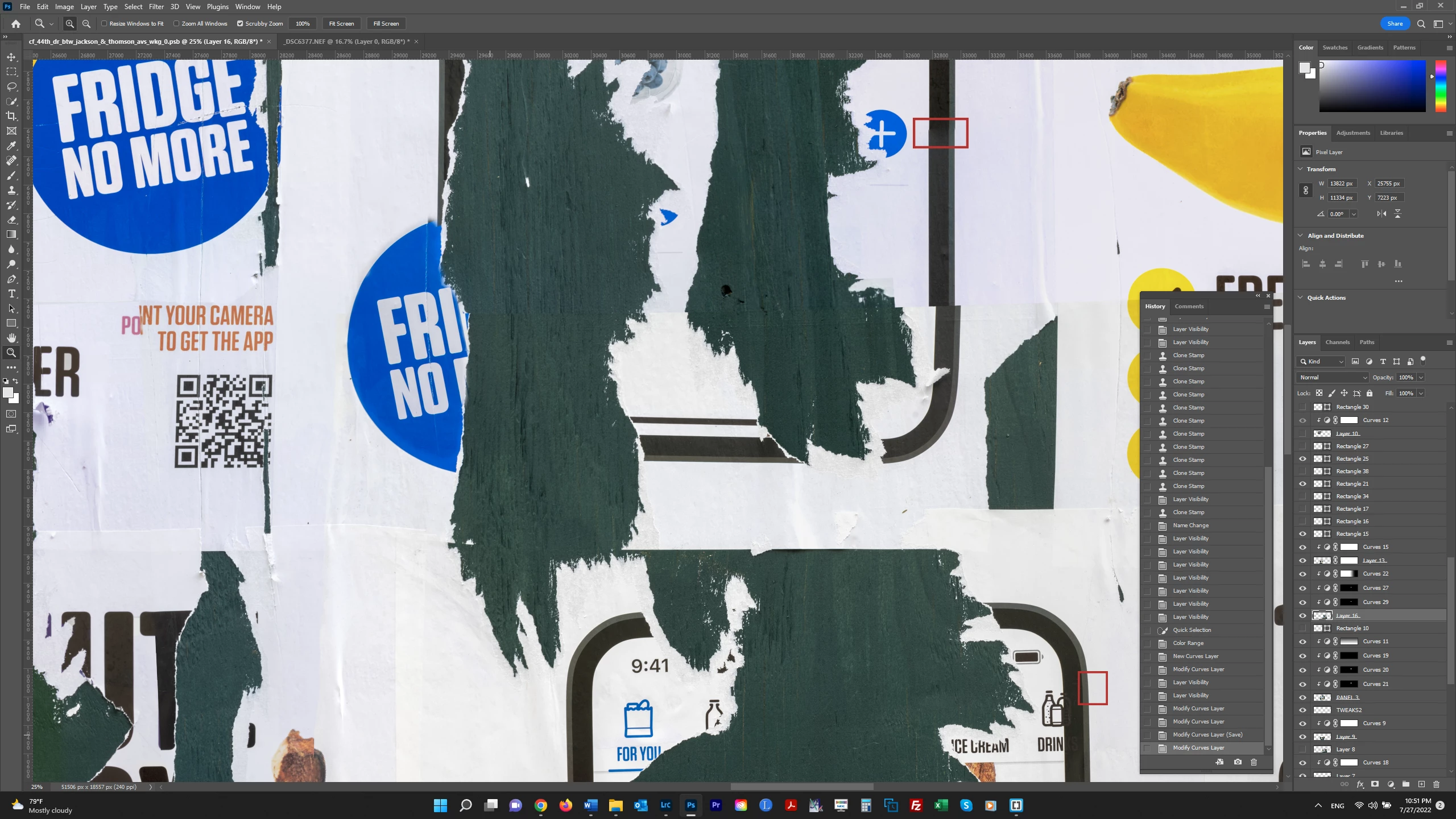Viewport: 1456px width, 819px height.
Task: Delete current state in History panel
Action: pos(1254,762)
